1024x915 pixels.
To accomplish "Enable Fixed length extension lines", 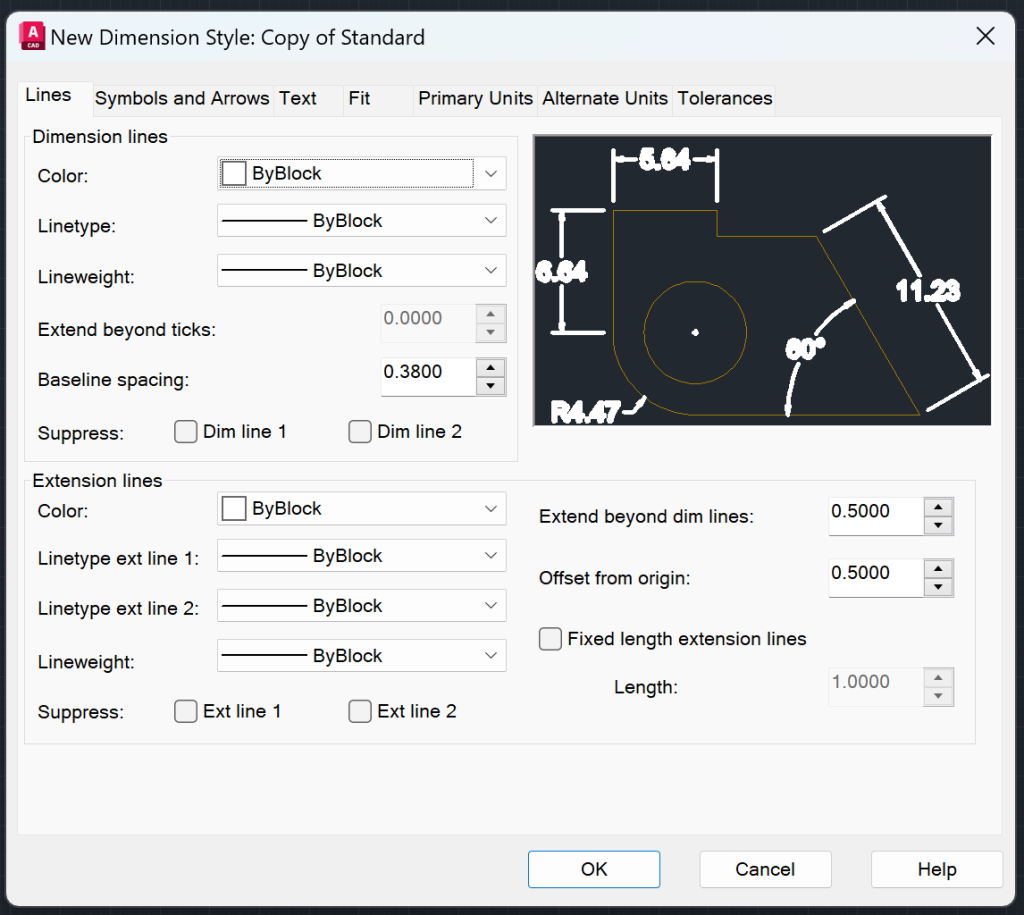I will click(550, 638).
